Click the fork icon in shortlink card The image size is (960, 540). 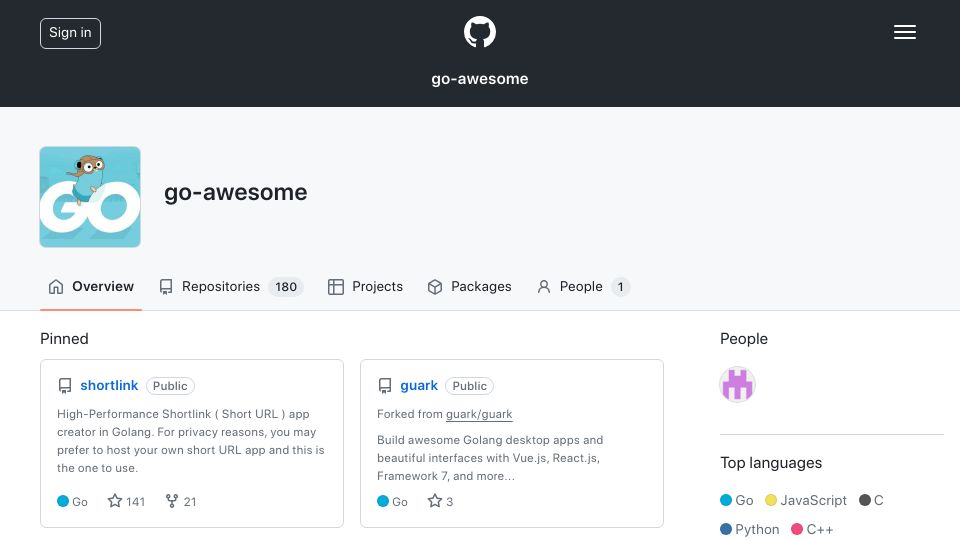pyautogui.click(x=172, y=501)
